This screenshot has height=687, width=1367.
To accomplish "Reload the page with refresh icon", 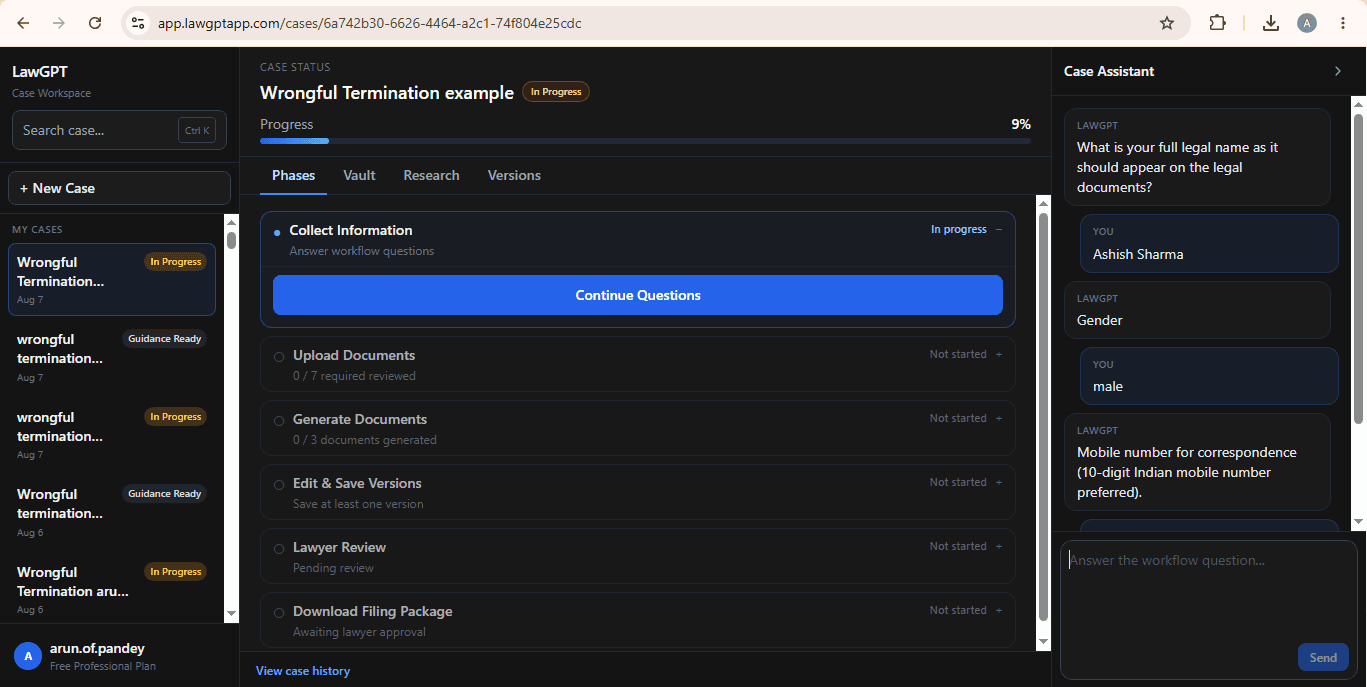I will [x=95, y=23].
